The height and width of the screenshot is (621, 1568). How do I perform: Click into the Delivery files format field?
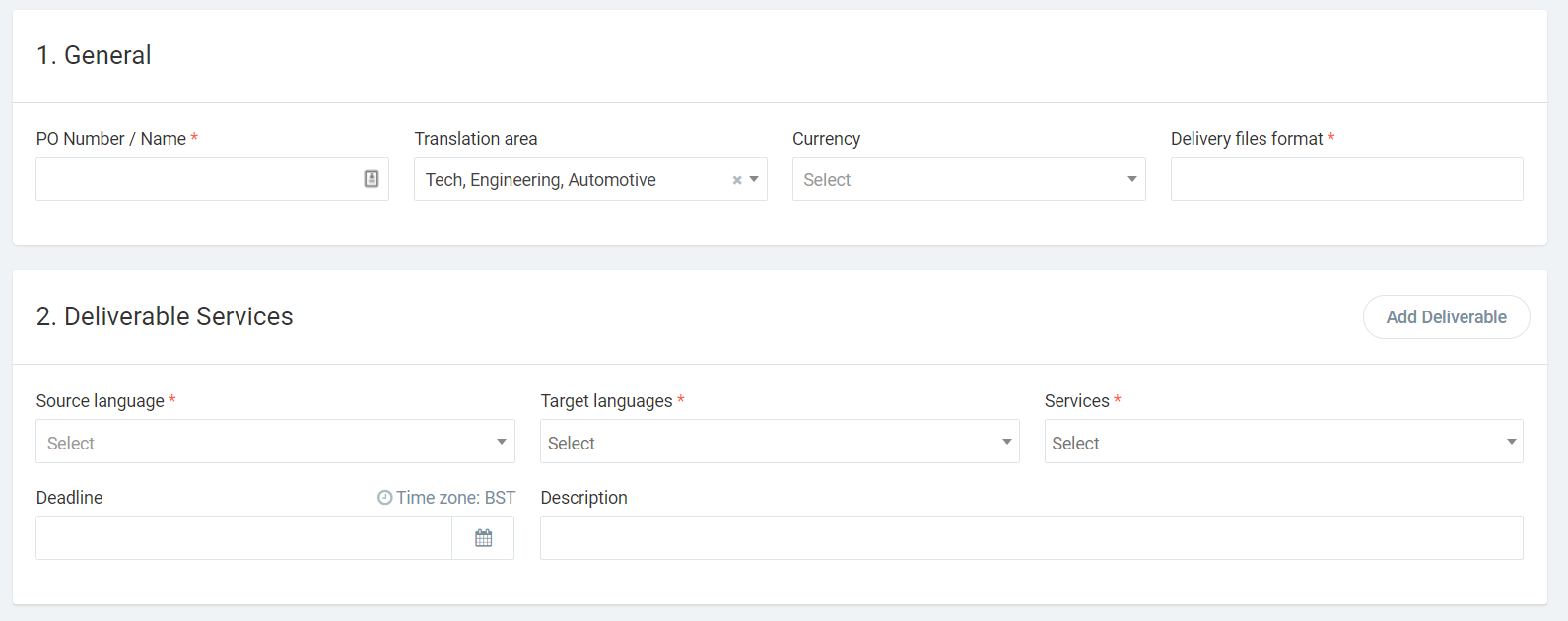click(x=1346, y=179)
